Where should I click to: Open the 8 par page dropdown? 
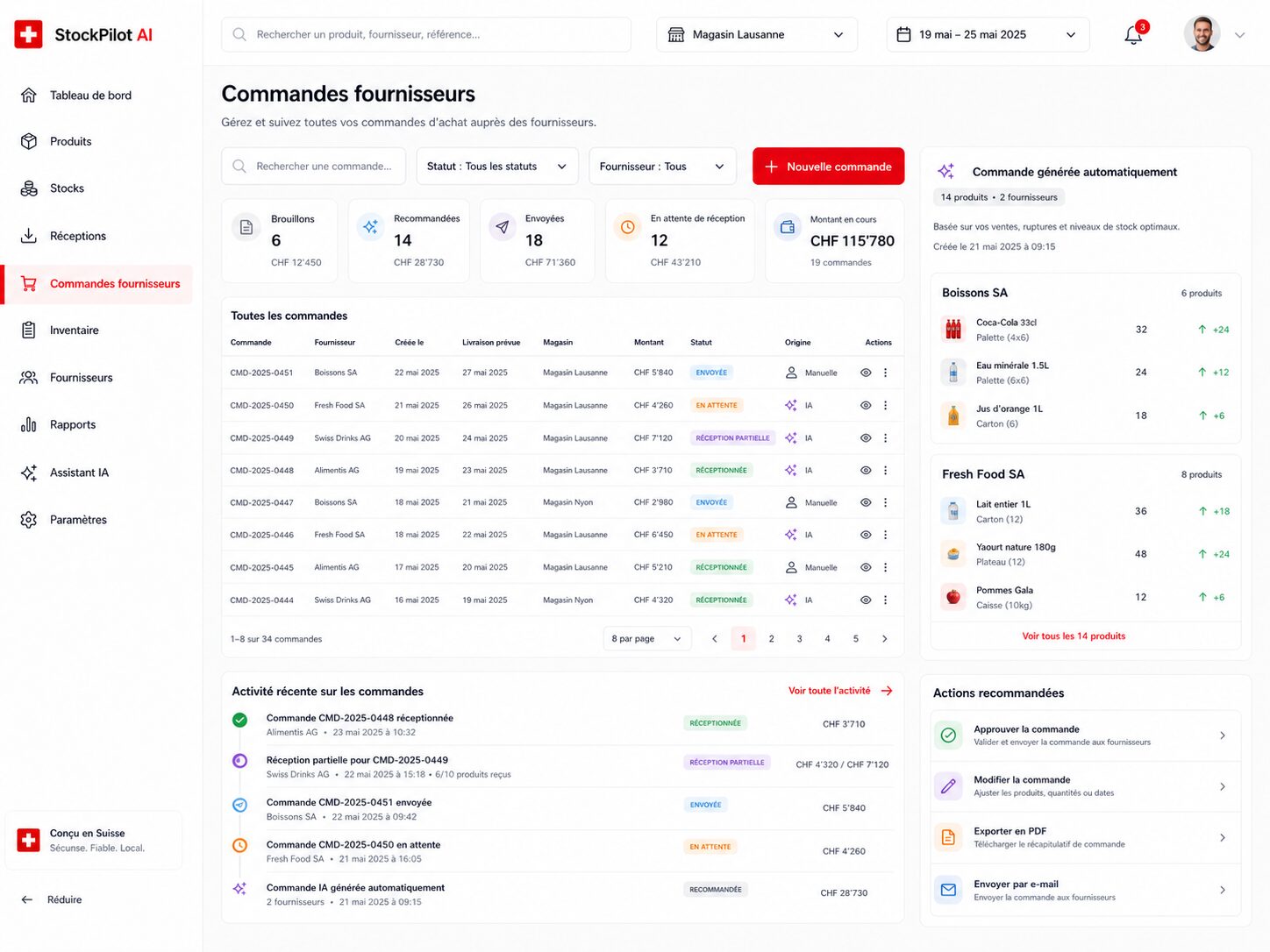647,638
